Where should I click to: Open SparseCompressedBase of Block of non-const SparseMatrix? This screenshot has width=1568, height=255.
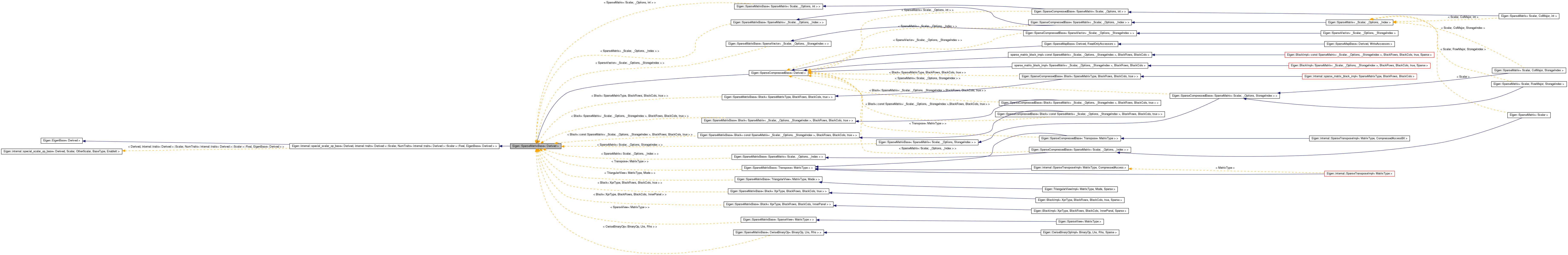pos(1080,103)
